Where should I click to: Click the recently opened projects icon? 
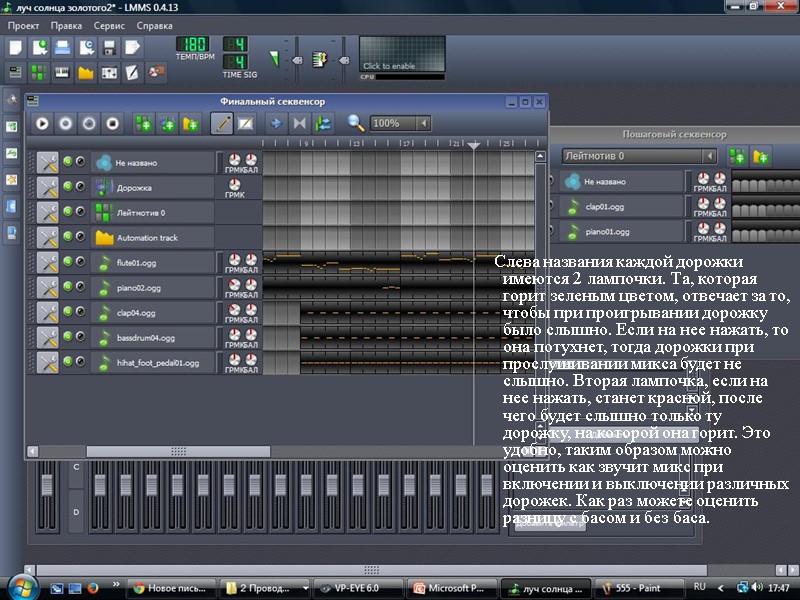click(x=86, y=47)
